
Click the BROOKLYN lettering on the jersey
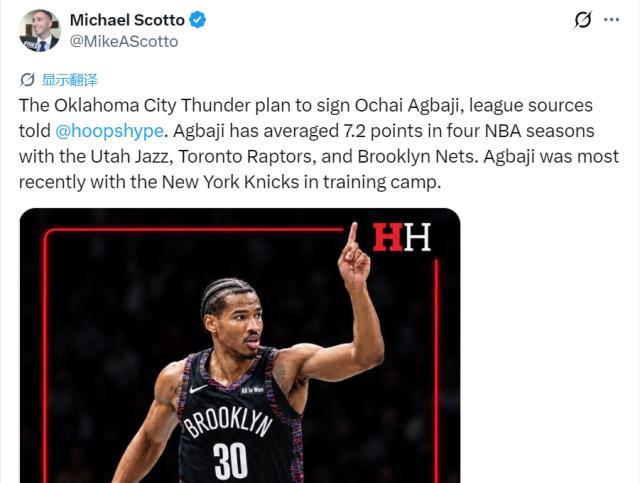pyautogui.click(x=227, y=423)
